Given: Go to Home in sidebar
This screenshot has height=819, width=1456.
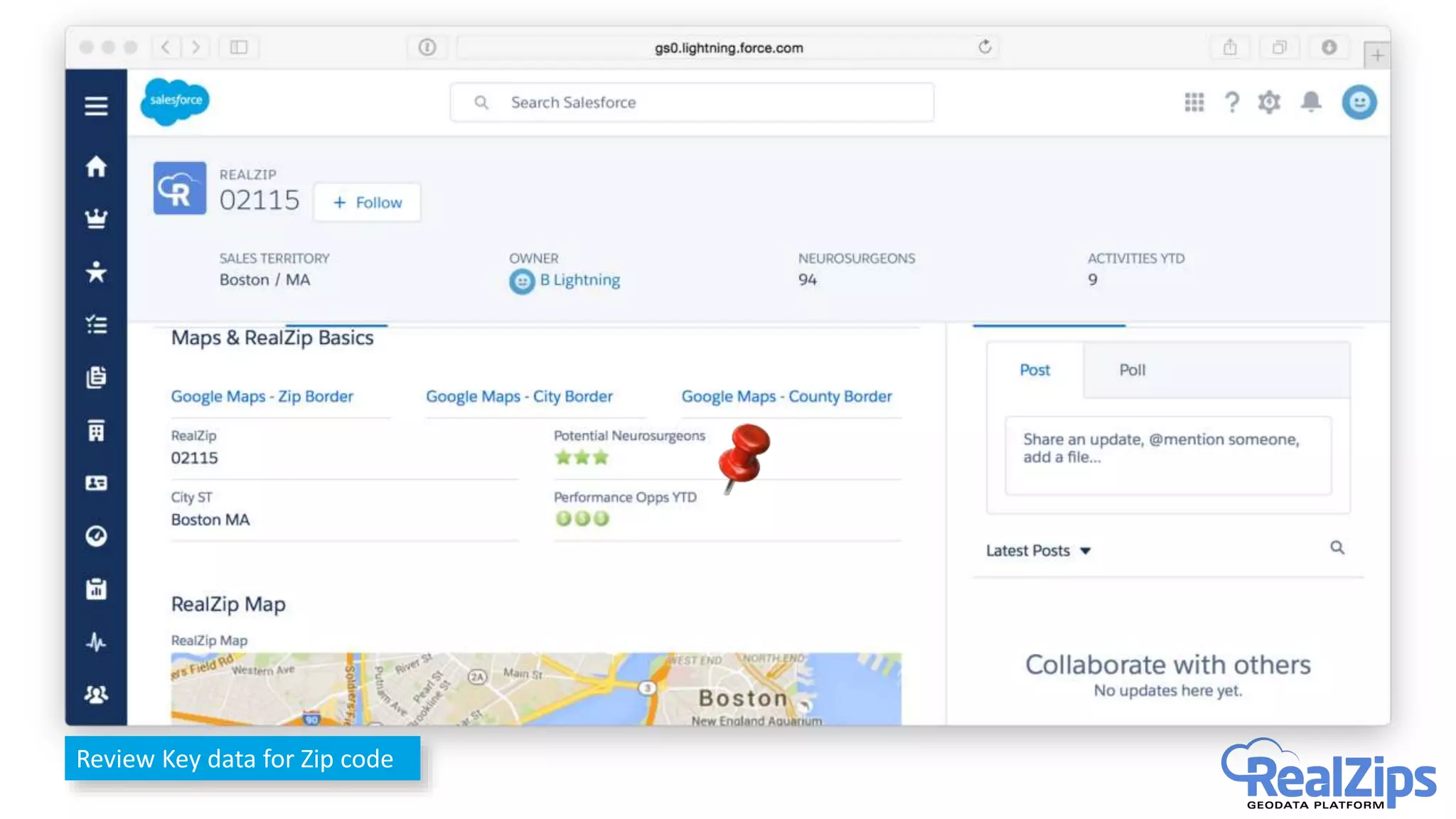Looking at the screenshot, I should (x=96, y=166).
